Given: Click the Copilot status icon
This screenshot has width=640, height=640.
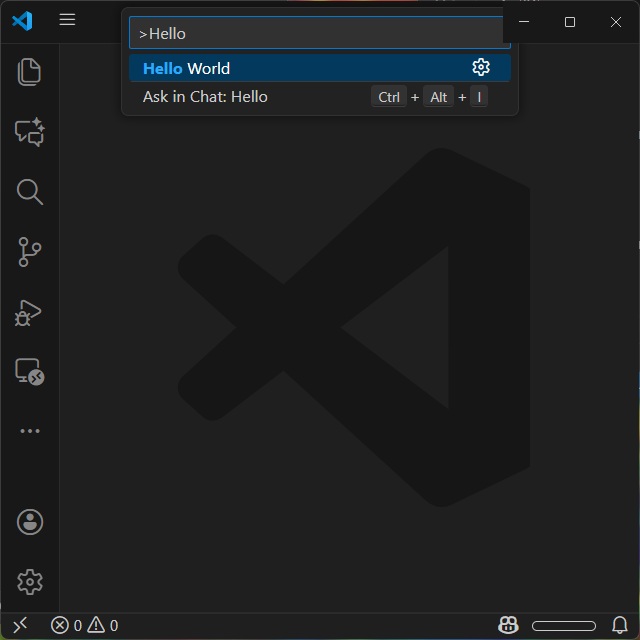Looking at the screenshot, I should 508,625.
